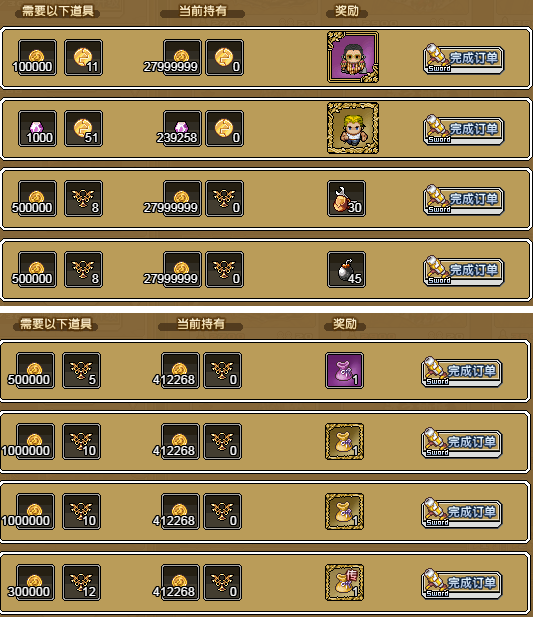Complete the order for the purple-framed character
This screenshot has height=617, width=533.
[463, 59]
